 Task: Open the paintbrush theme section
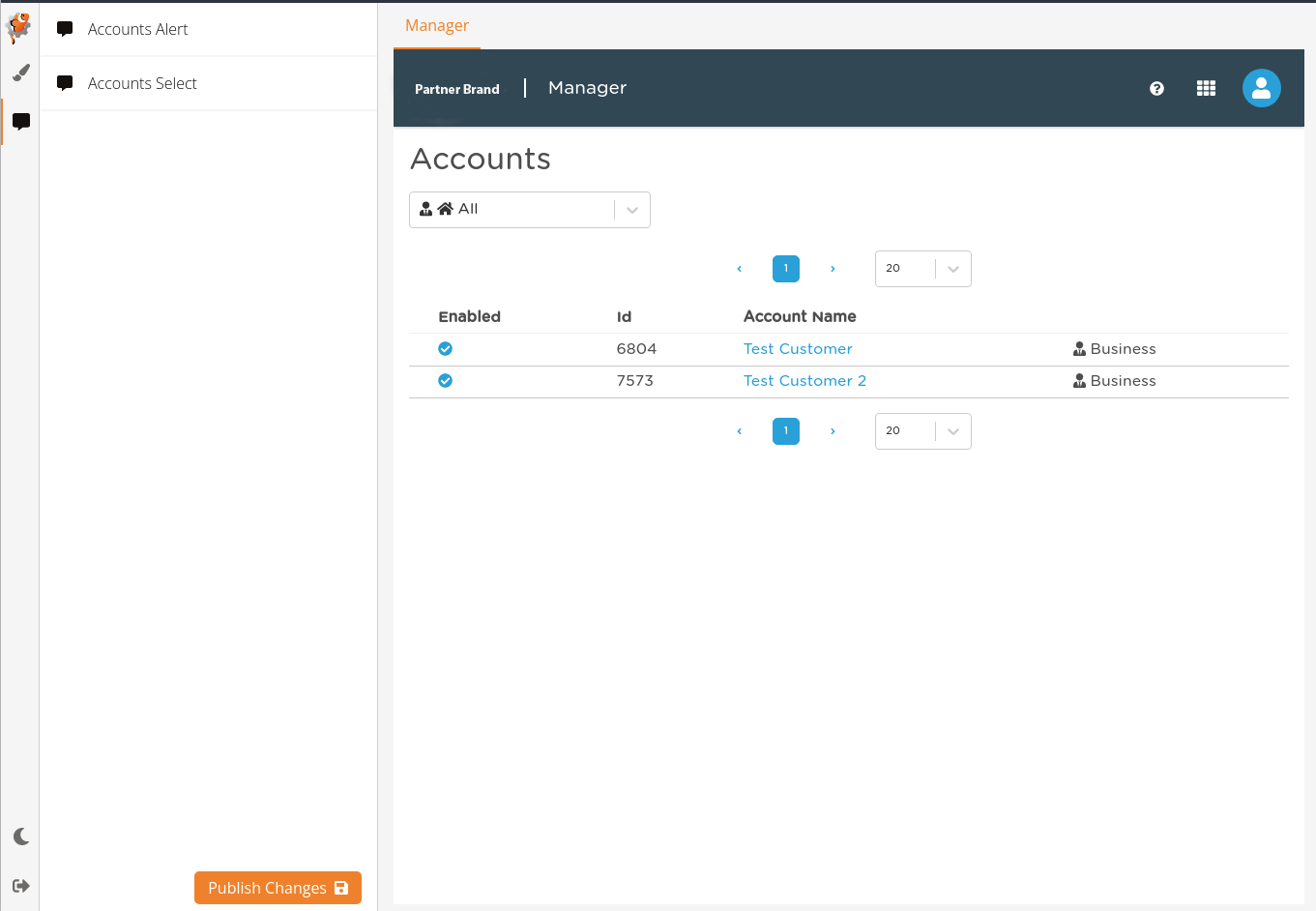(20, 73)
